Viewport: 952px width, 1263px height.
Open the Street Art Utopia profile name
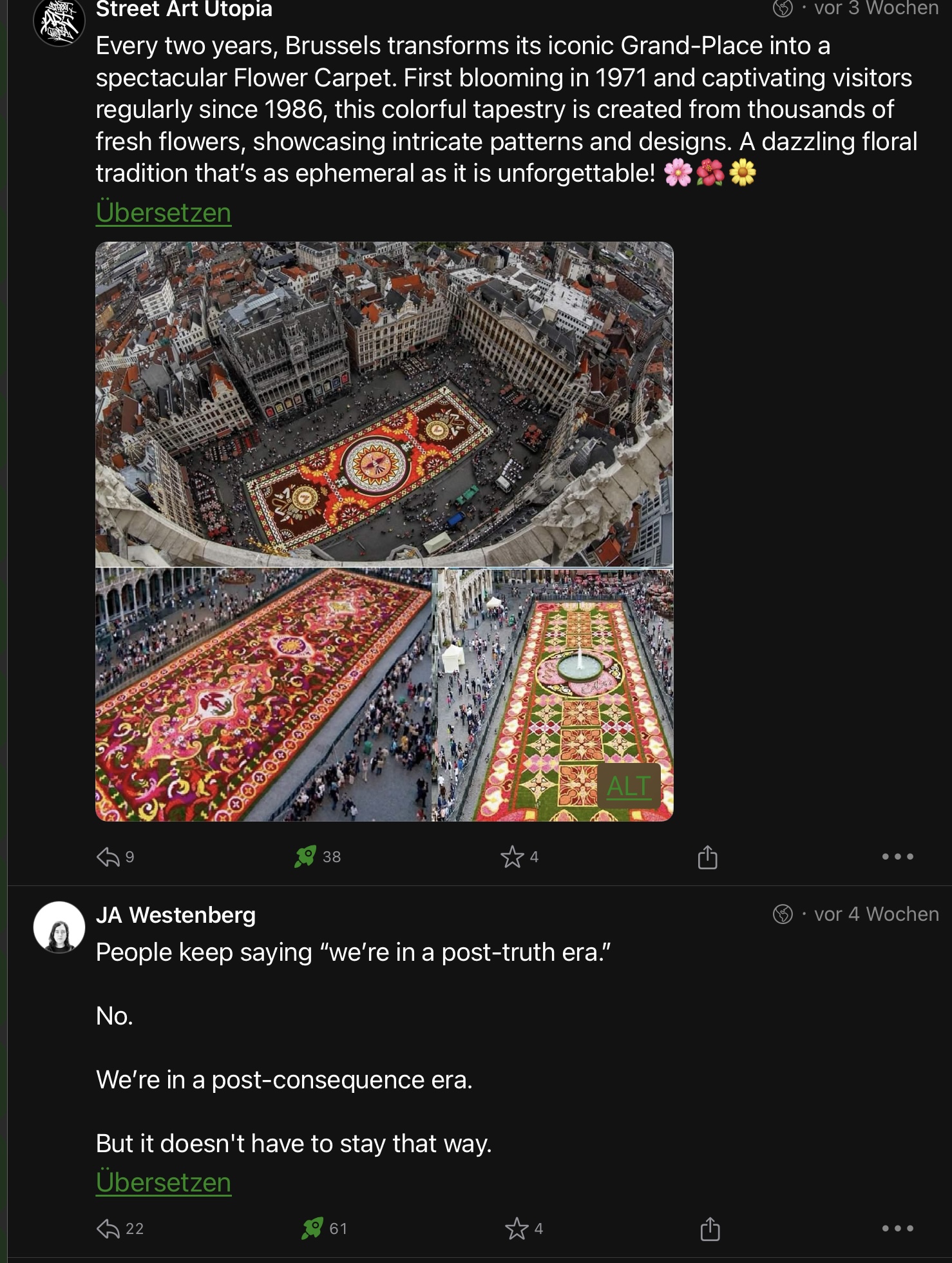184,10
